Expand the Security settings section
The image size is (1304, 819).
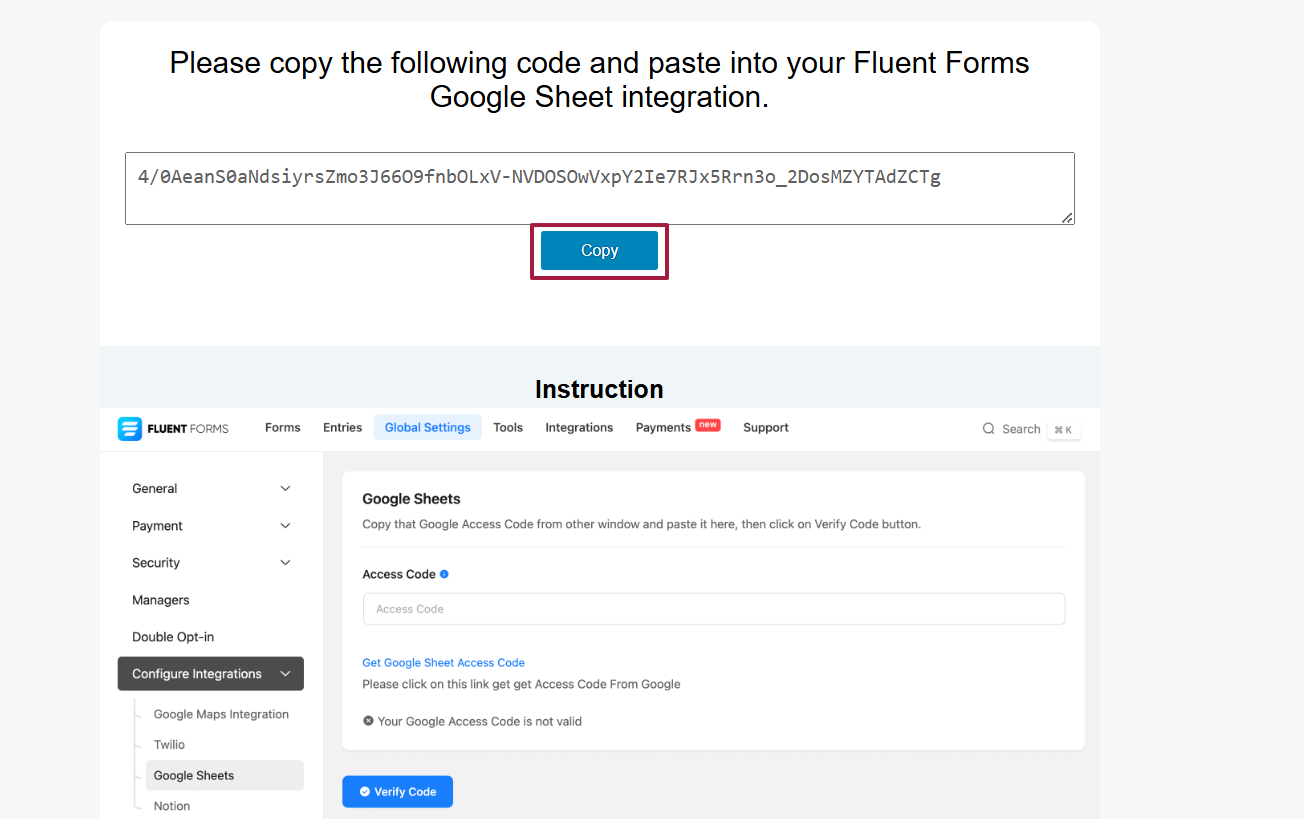pos(285,563)
